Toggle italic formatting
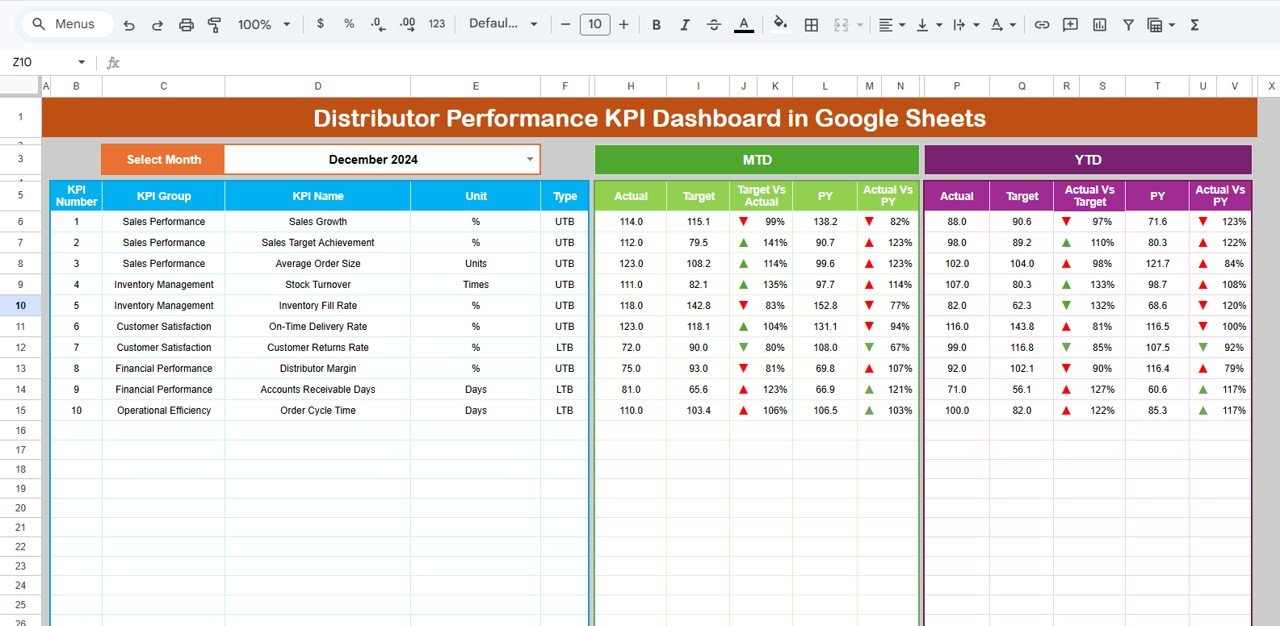Viewport: 1280px width, 626px height. [x=685, y=24]
